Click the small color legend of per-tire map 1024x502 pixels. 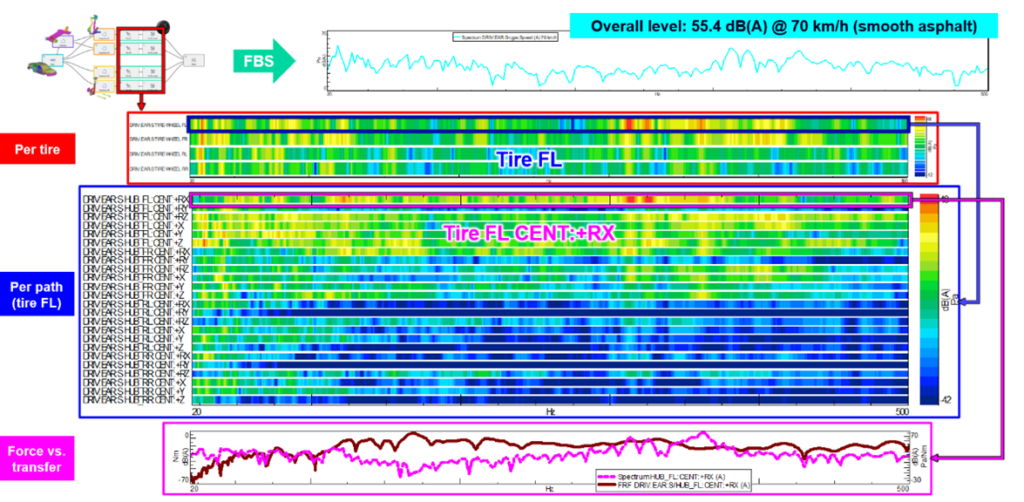[920, 148]
